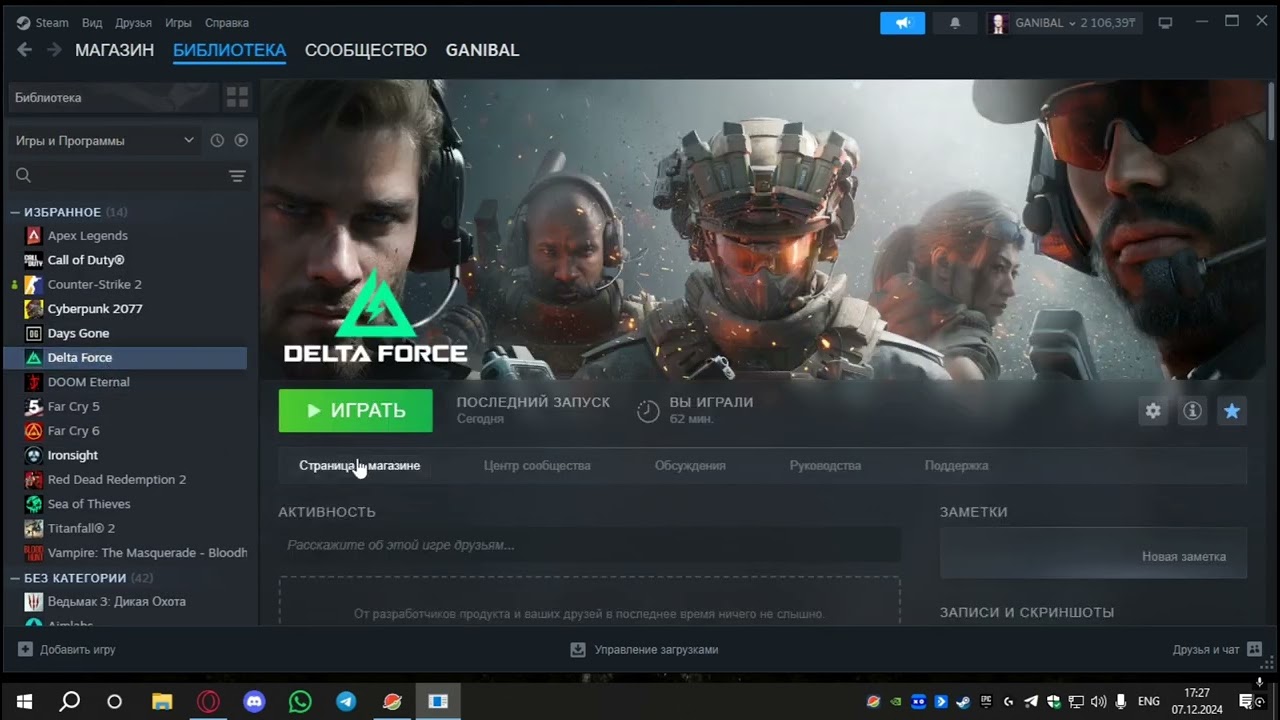The height and width of the screenshot is (720, 1280).
Task: Open the Друзья menu
Action: click(133, 23)
